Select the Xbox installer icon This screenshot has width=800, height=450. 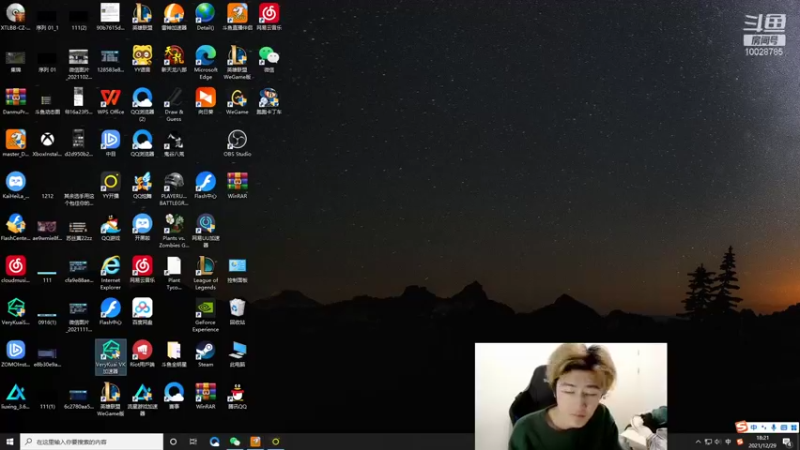(x=47, y=143)
